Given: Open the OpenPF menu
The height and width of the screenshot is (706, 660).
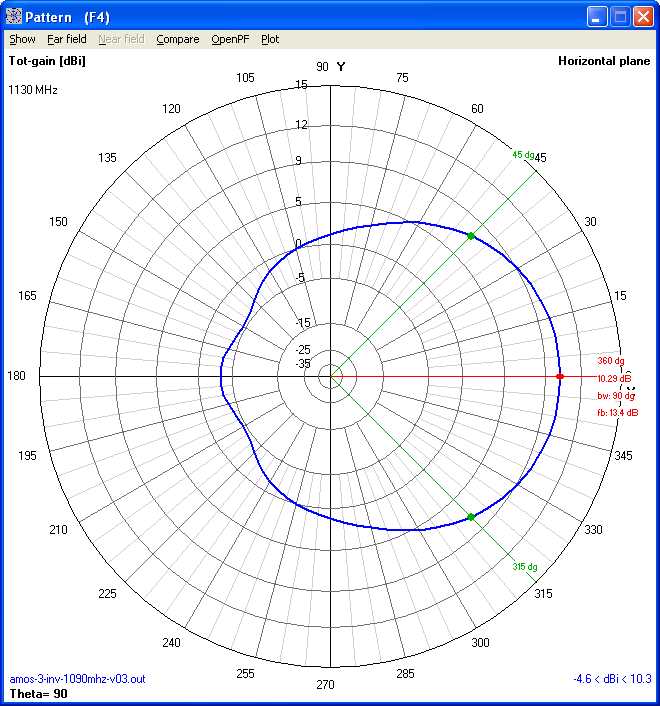Looking at the screenshot, I should point(230,40).
